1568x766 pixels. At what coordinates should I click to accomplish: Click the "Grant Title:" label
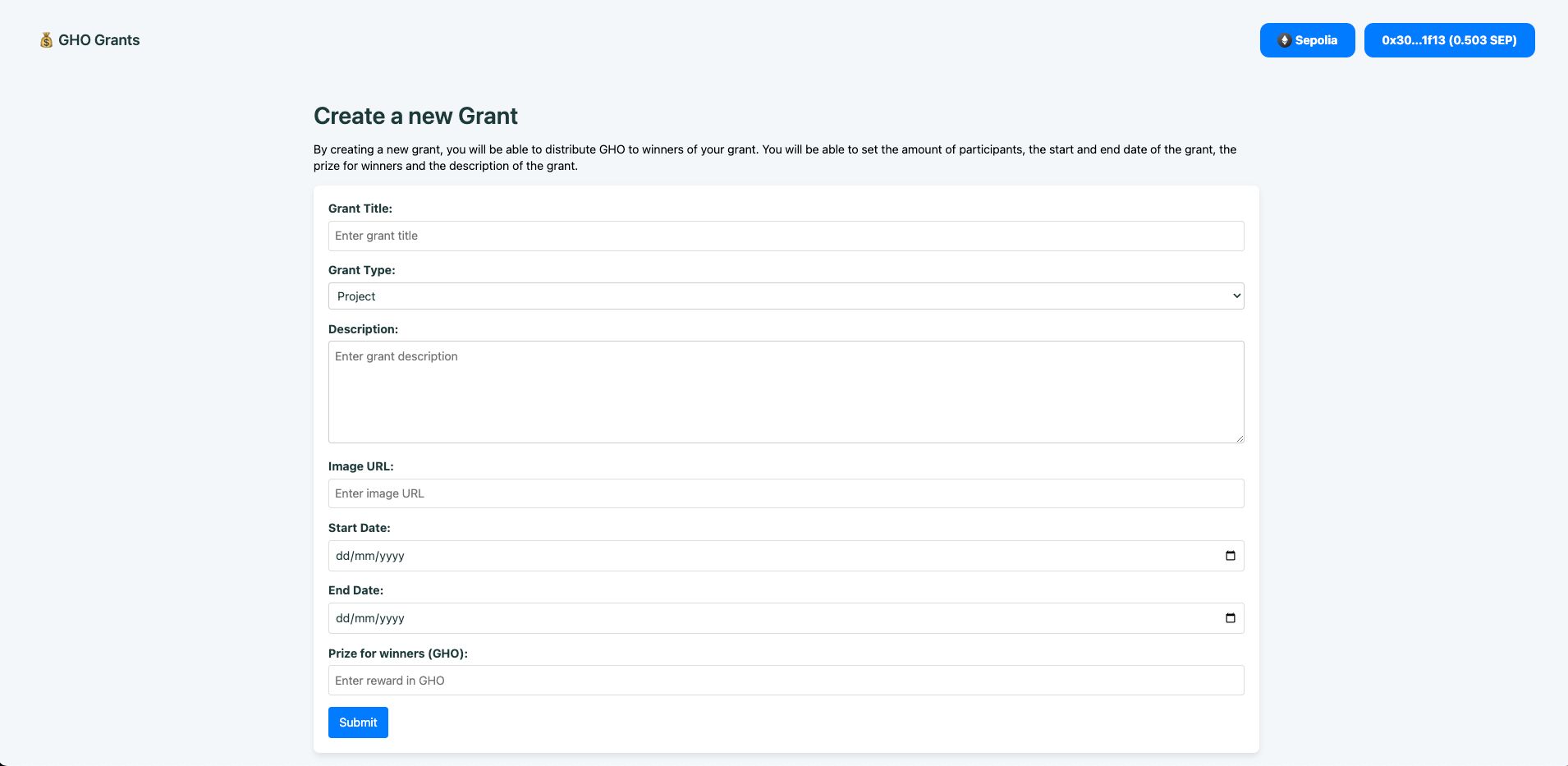click(x=360, y=209)
